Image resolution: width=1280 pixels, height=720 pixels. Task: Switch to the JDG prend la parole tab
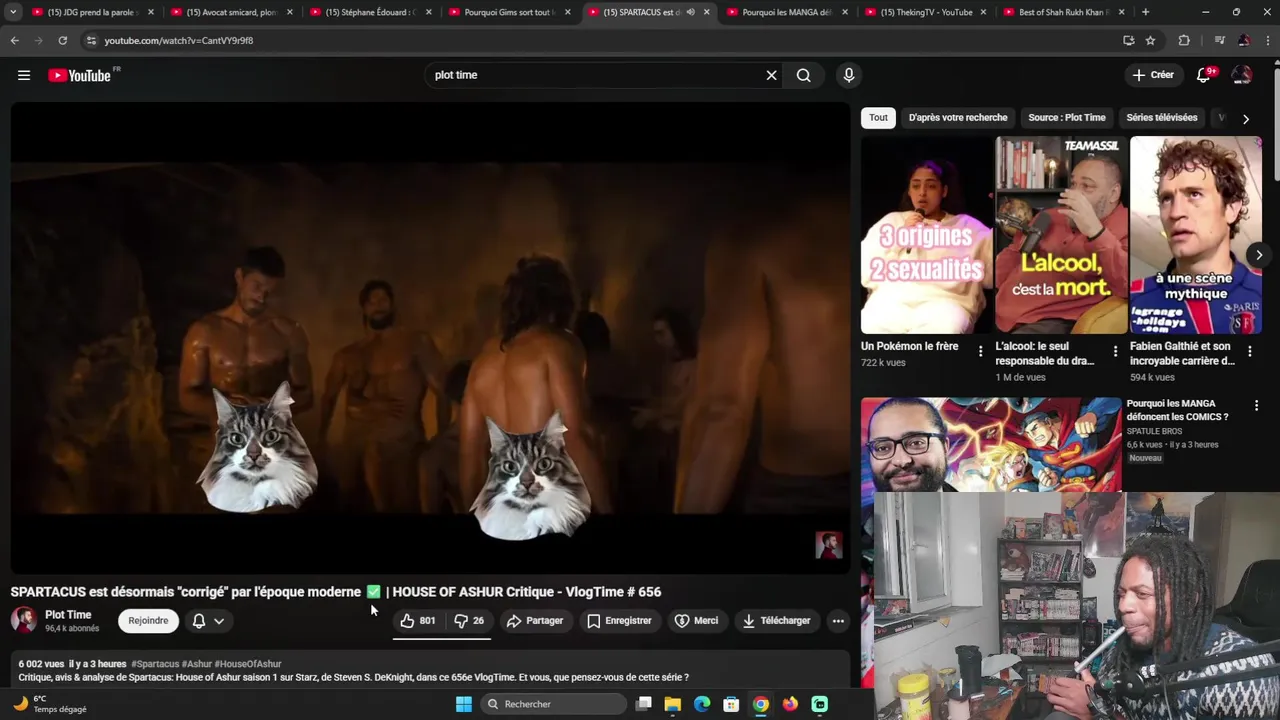(x=92, y=12)
